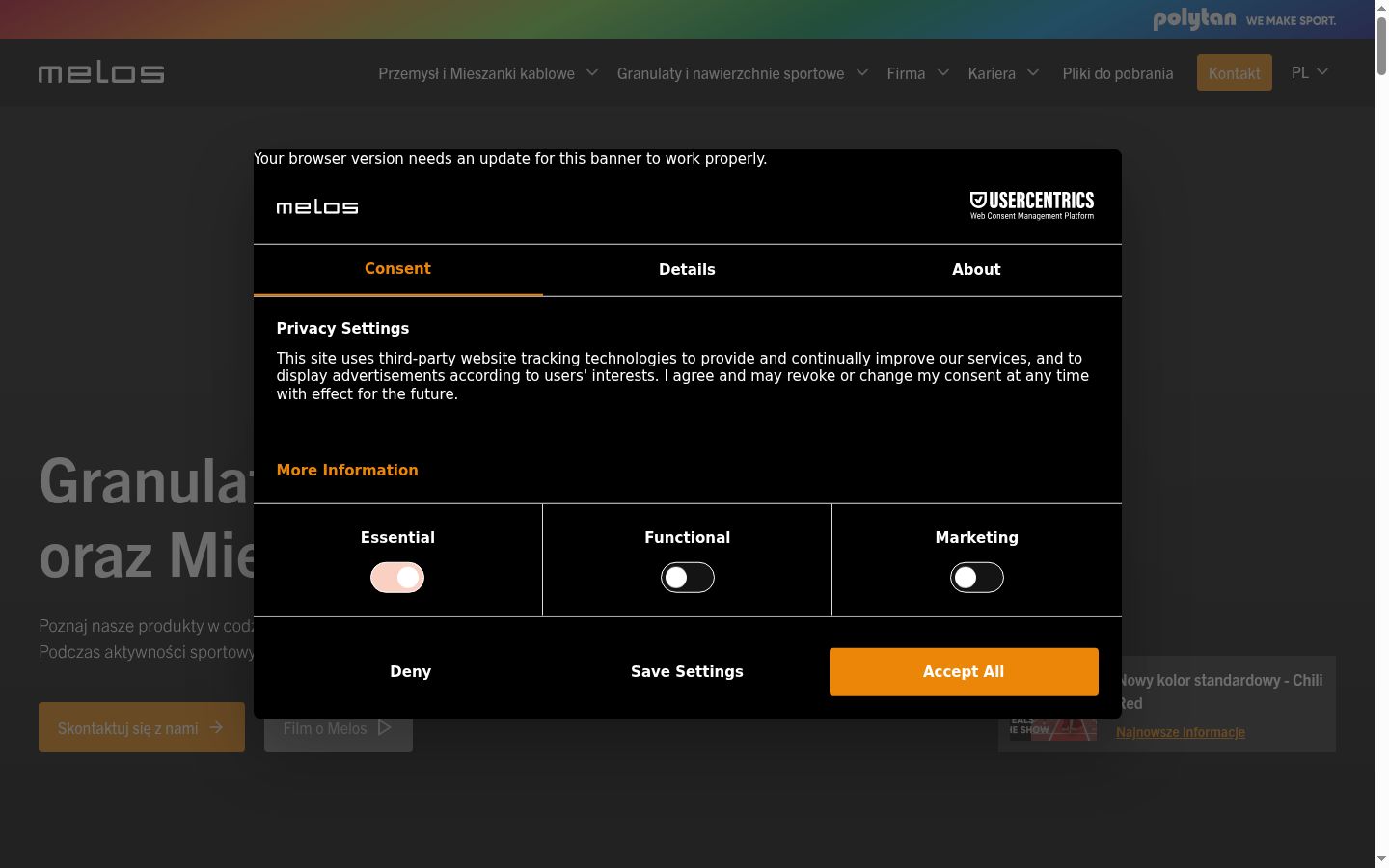Switch to the About tab
Viewport: 1389px width, 868px height.
976,270
